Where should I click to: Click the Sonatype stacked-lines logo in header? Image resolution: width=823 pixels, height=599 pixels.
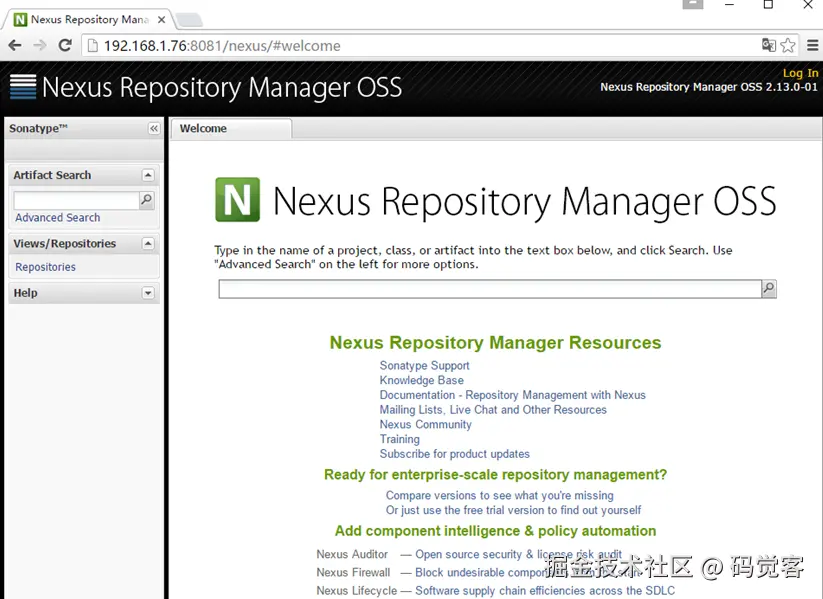pyautogui.click(x=23, y=87)
